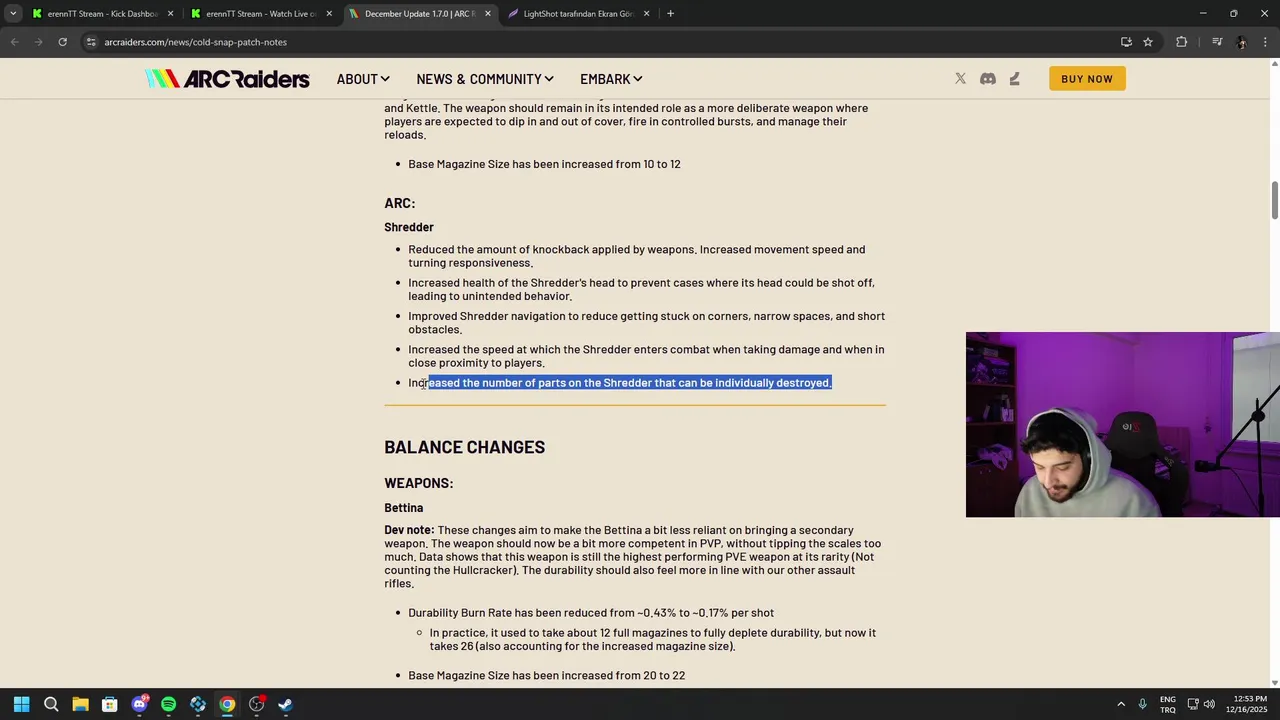Click the ARC Raiders logo

[x=227, y=79]
